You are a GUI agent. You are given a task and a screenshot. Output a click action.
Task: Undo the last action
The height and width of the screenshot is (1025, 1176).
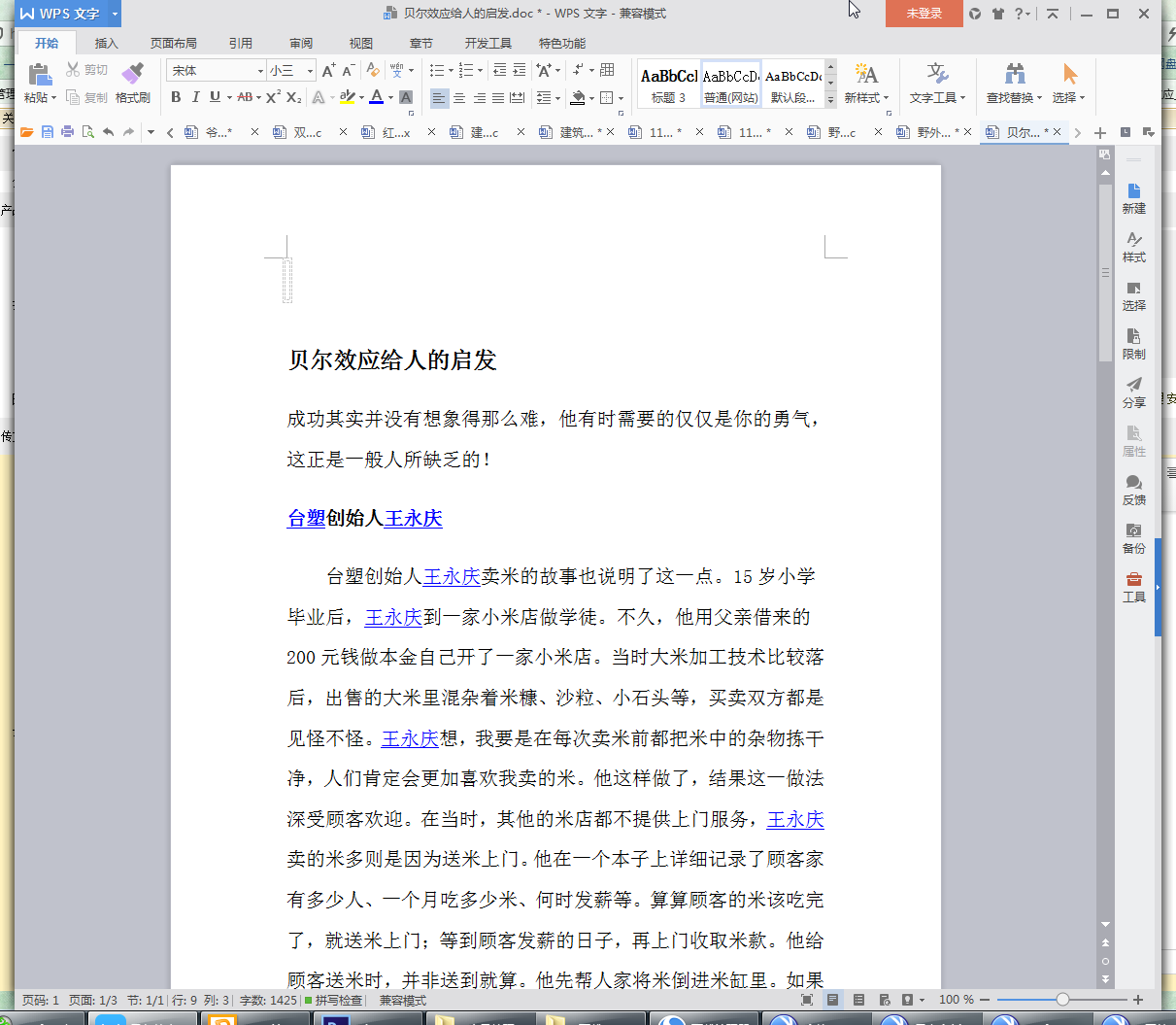point(108,132)
